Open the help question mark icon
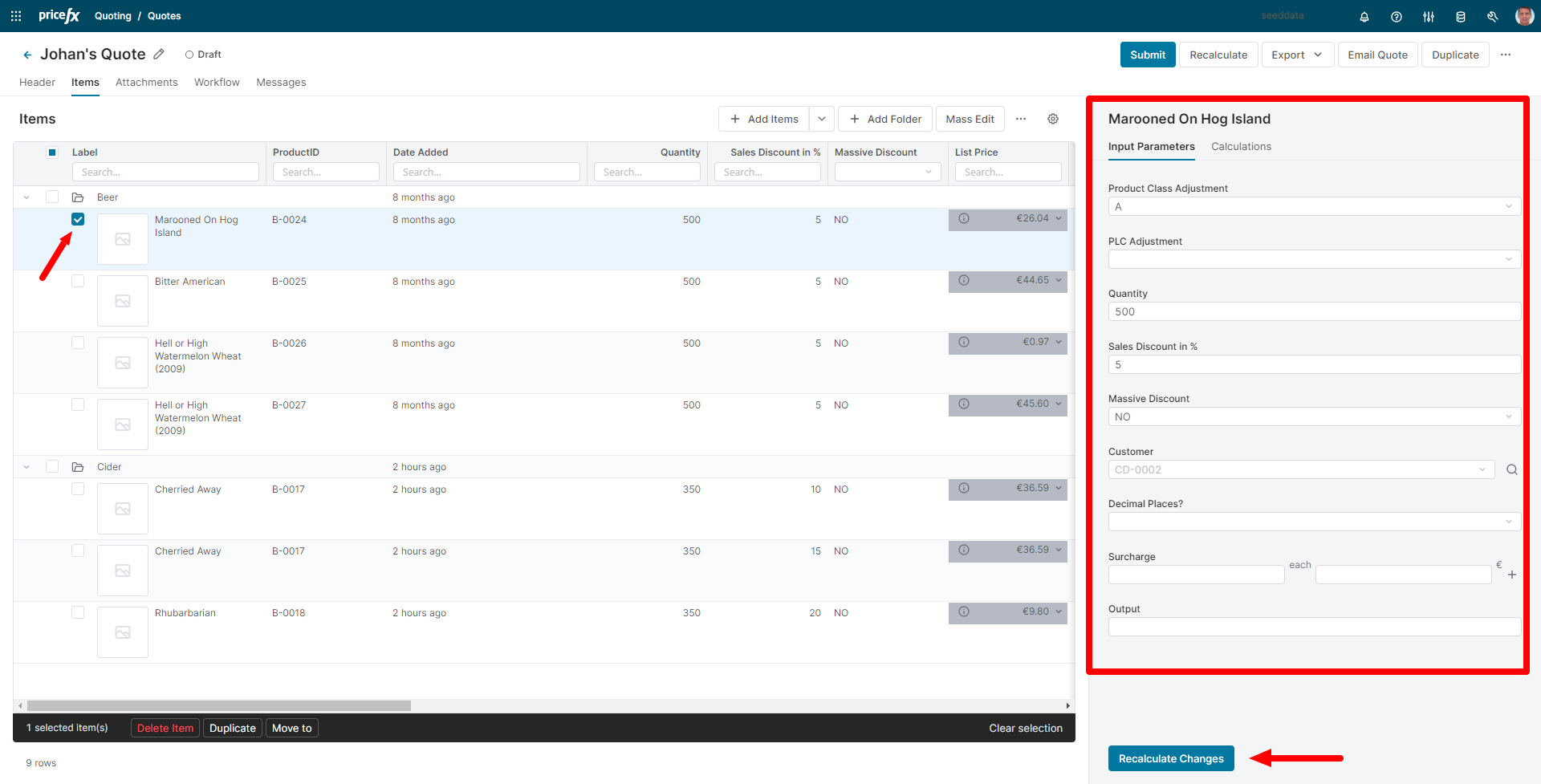This screenshot has height=784, width=1541. (x=1396, y=17)
